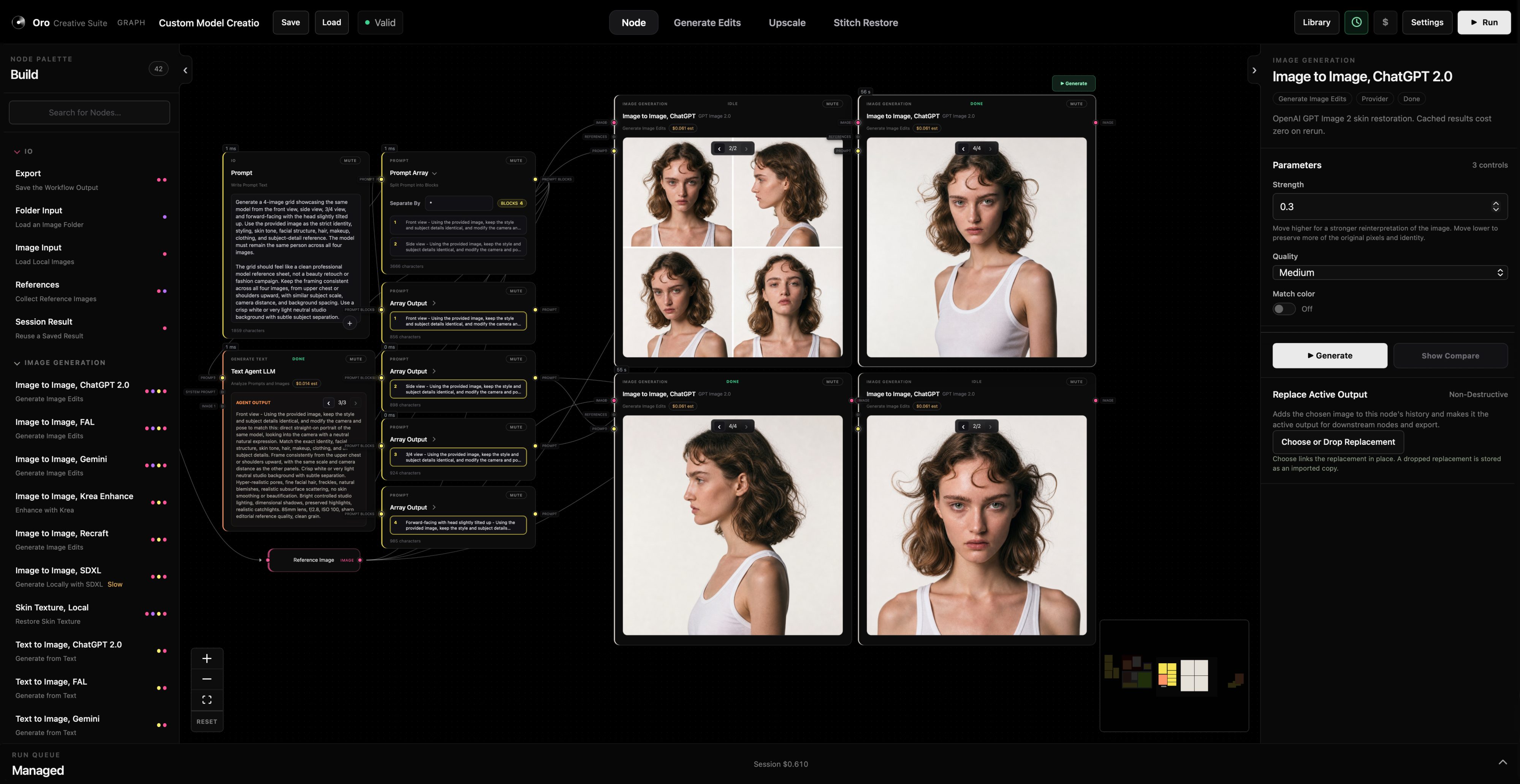Click the Save button

pos(290,22)
